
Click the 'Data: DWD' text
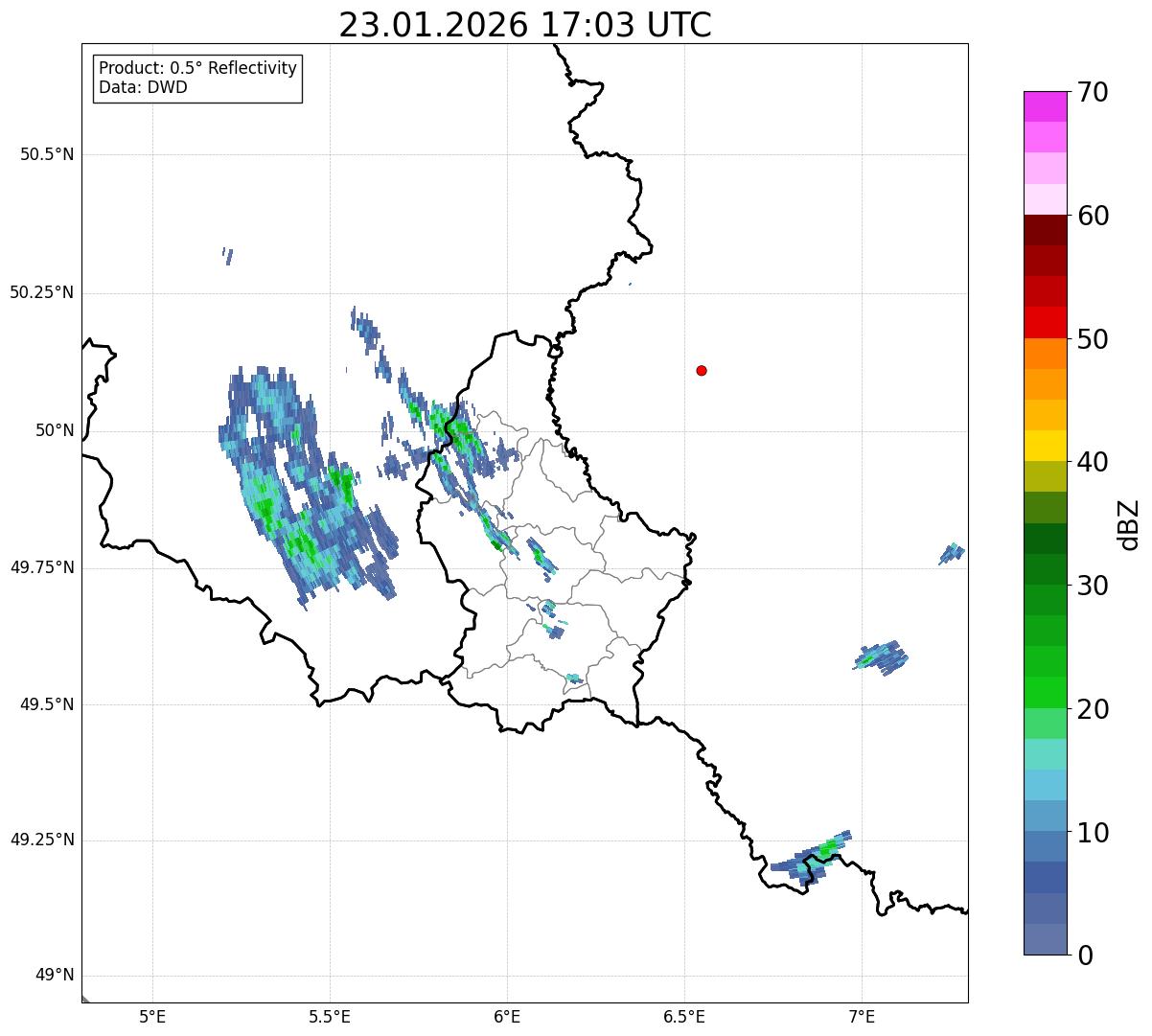(143, 87)
